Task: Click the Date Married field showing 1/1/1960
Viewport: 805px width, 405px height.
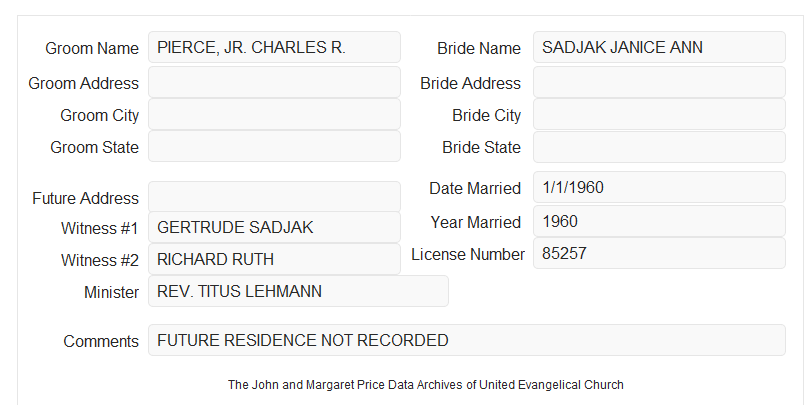Action: 659,187
